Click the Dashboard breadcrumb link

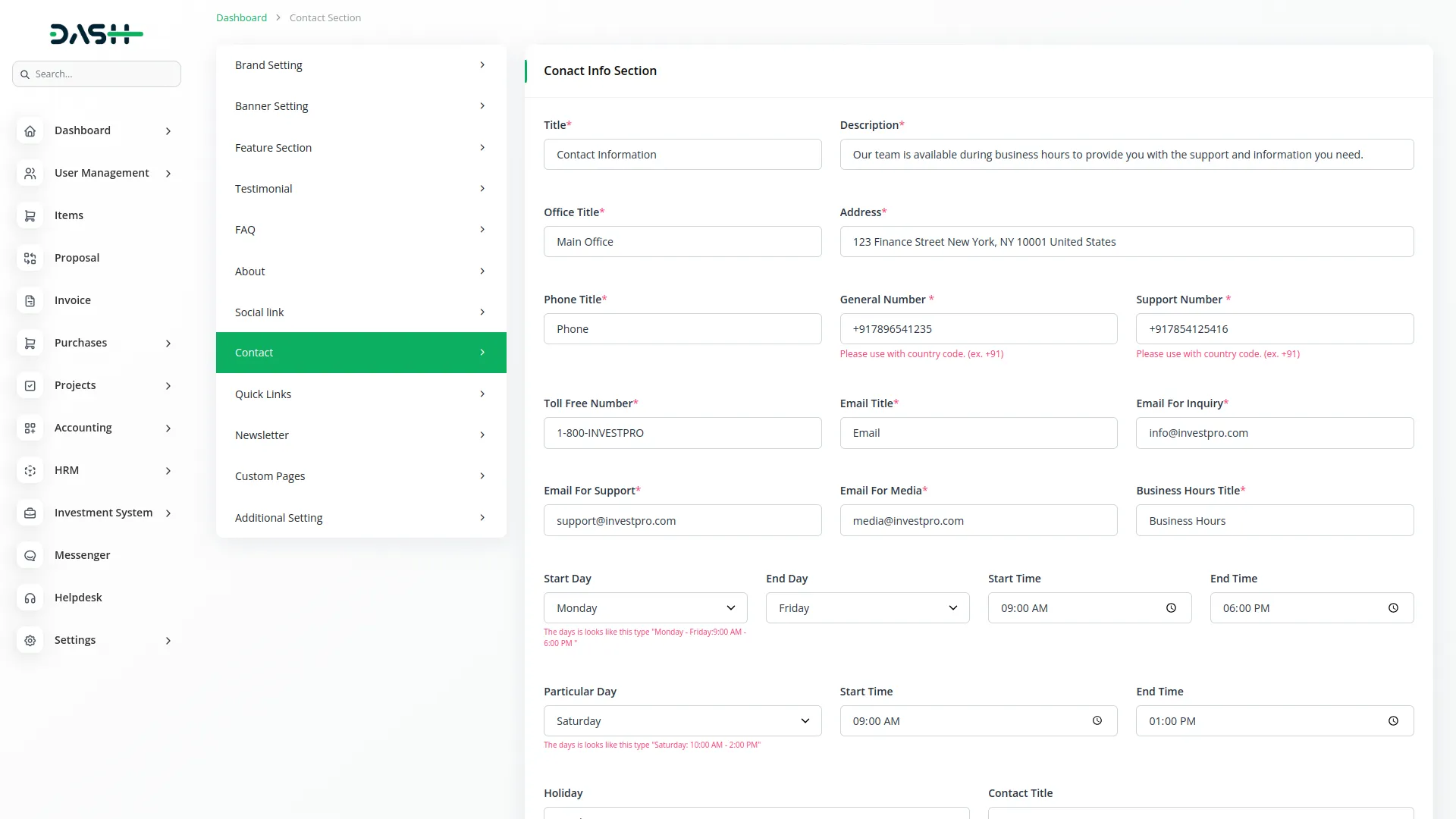(241, 17)
